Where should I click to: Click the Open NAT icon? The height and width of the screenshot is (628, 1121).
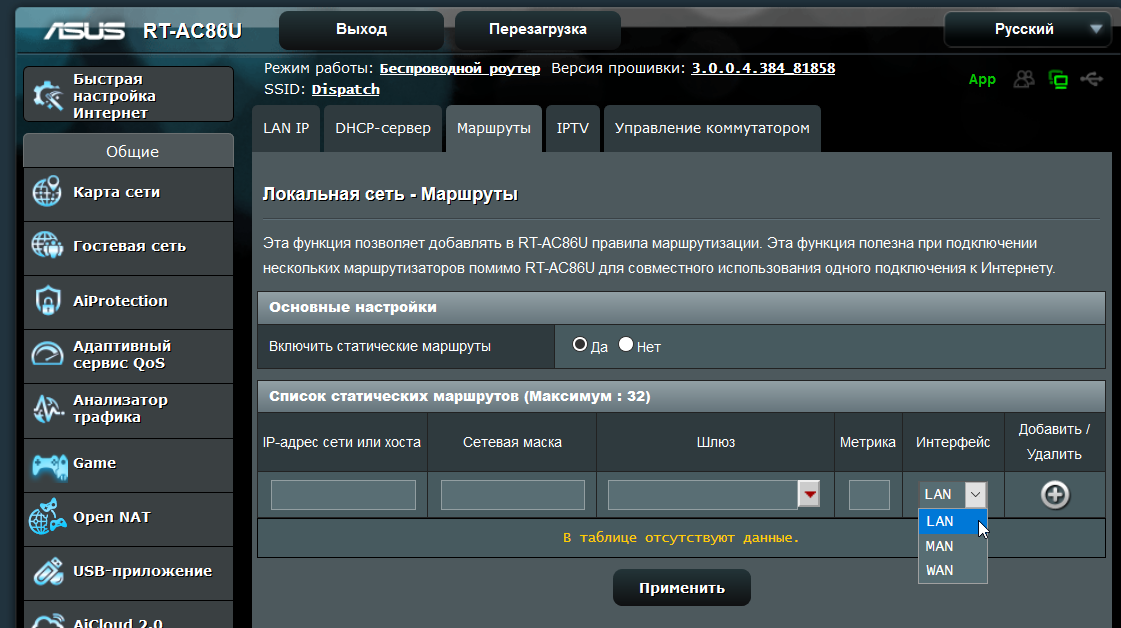[47, 517]
